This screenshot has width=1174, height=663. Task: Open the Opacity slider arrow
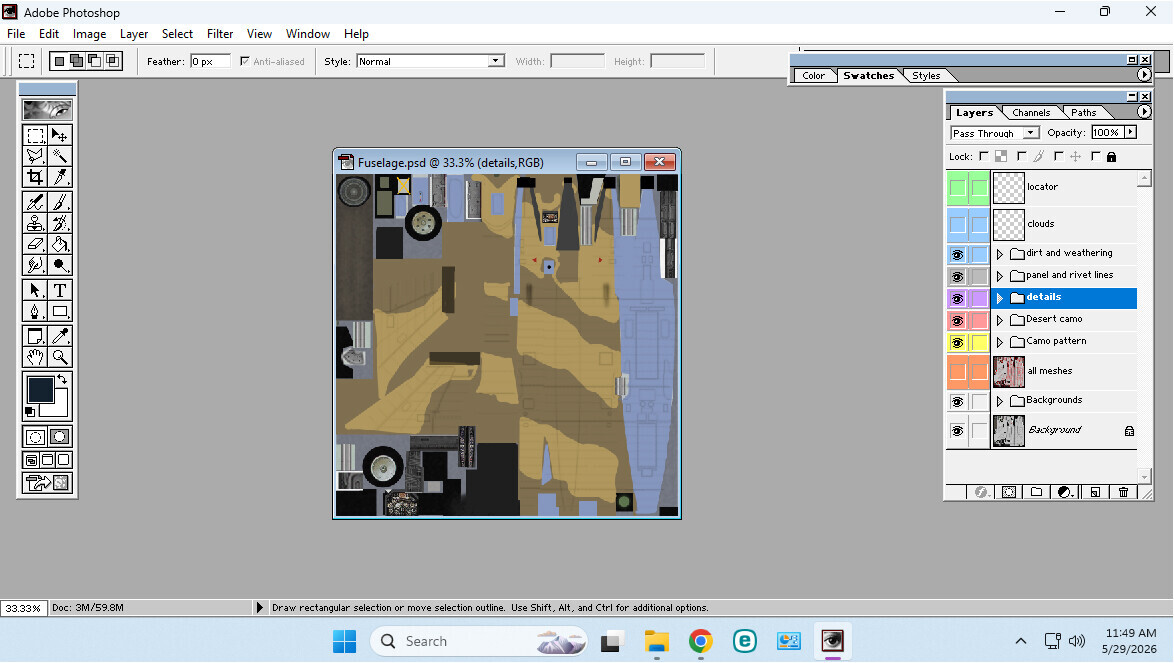pos(1131,132)
